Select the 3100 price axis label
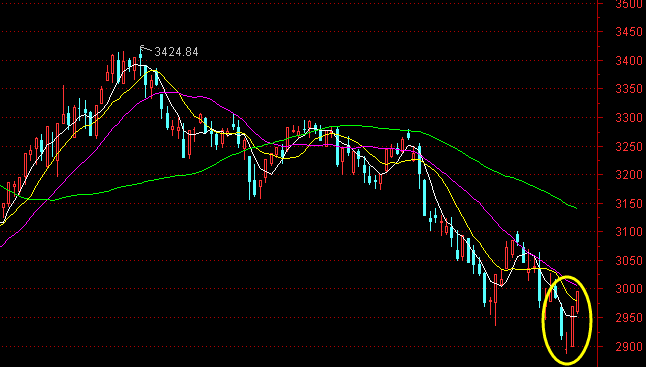This screenshot has width=646, height=367. 629,232
